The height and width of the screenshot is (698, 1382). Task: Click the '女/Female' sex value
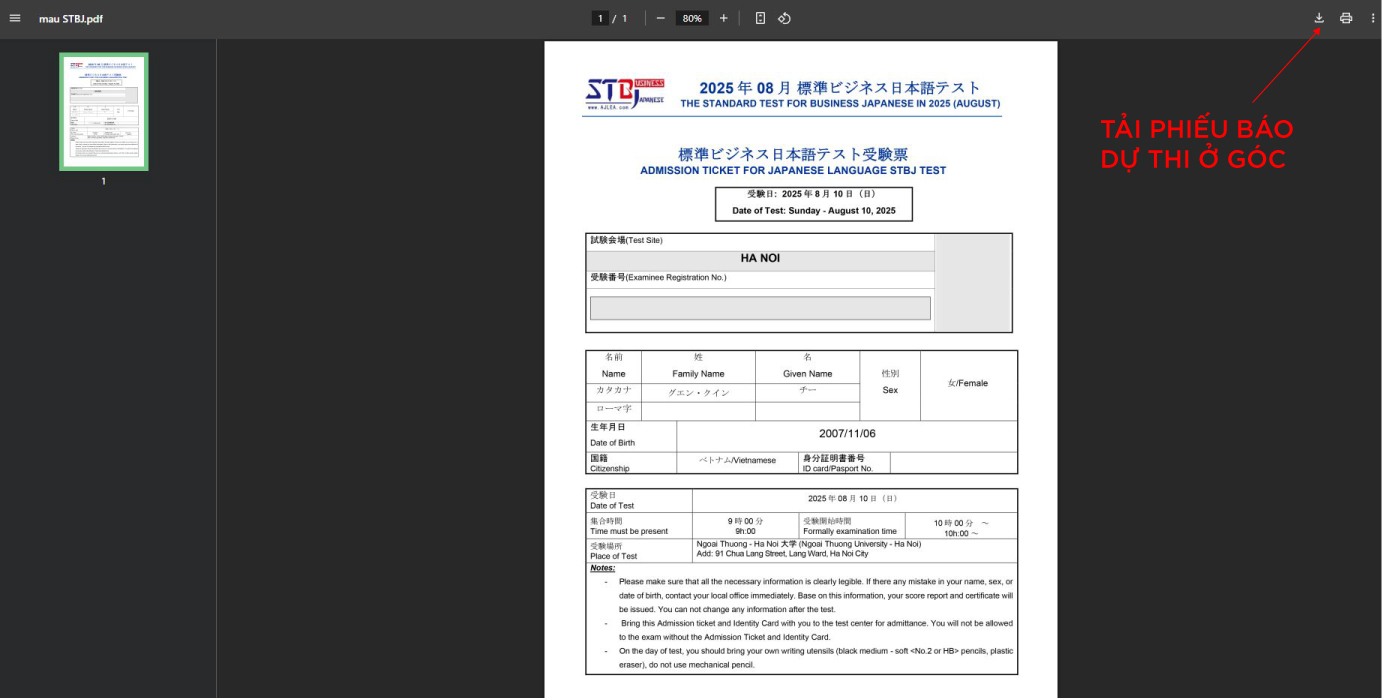[968, 383]
